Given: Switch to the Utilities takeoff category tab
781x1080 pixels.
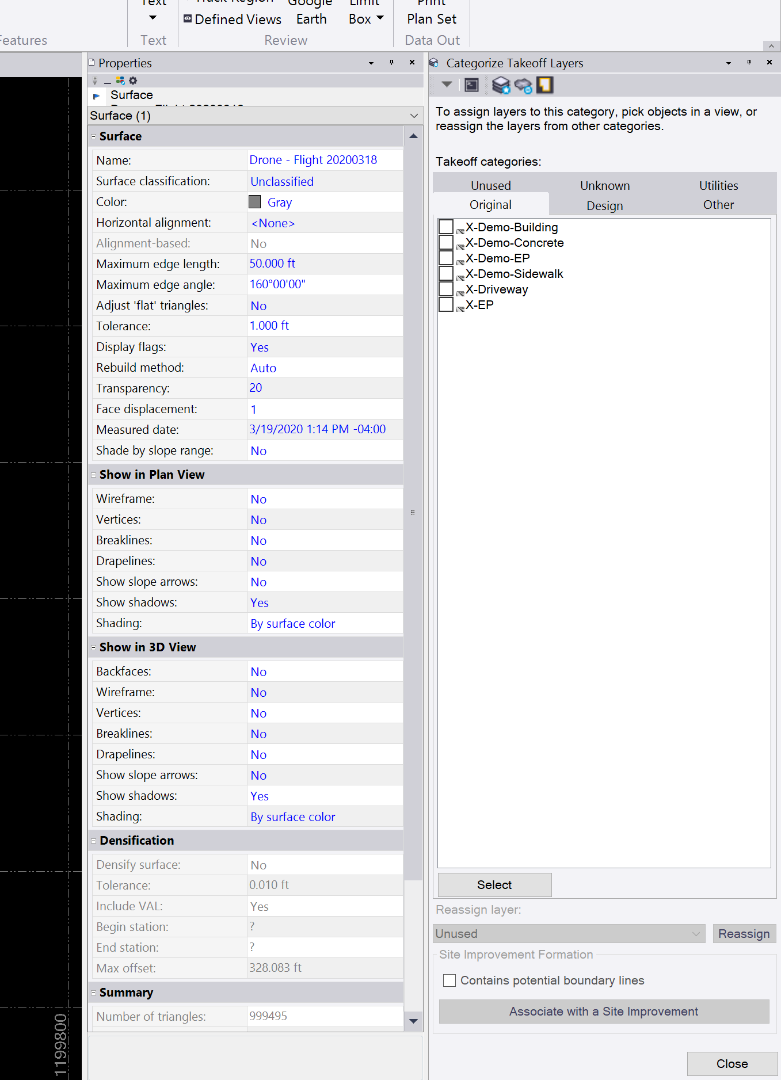Looking at the screenshot, I should pos(718,185).
